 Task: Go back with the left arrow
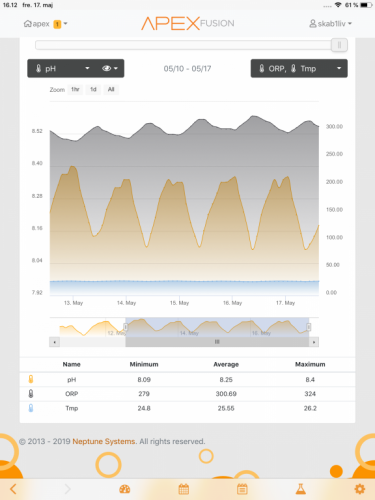coord(13,489)
